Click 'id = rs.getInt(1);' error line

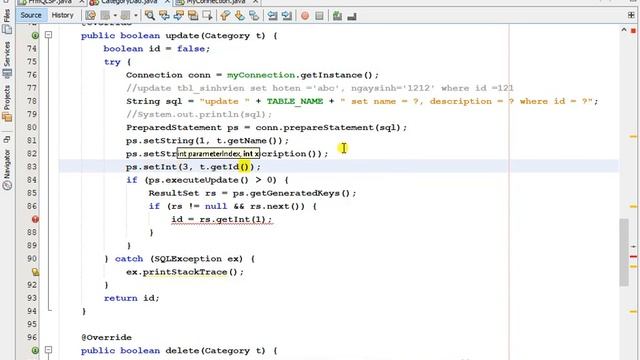pos(222,219)
